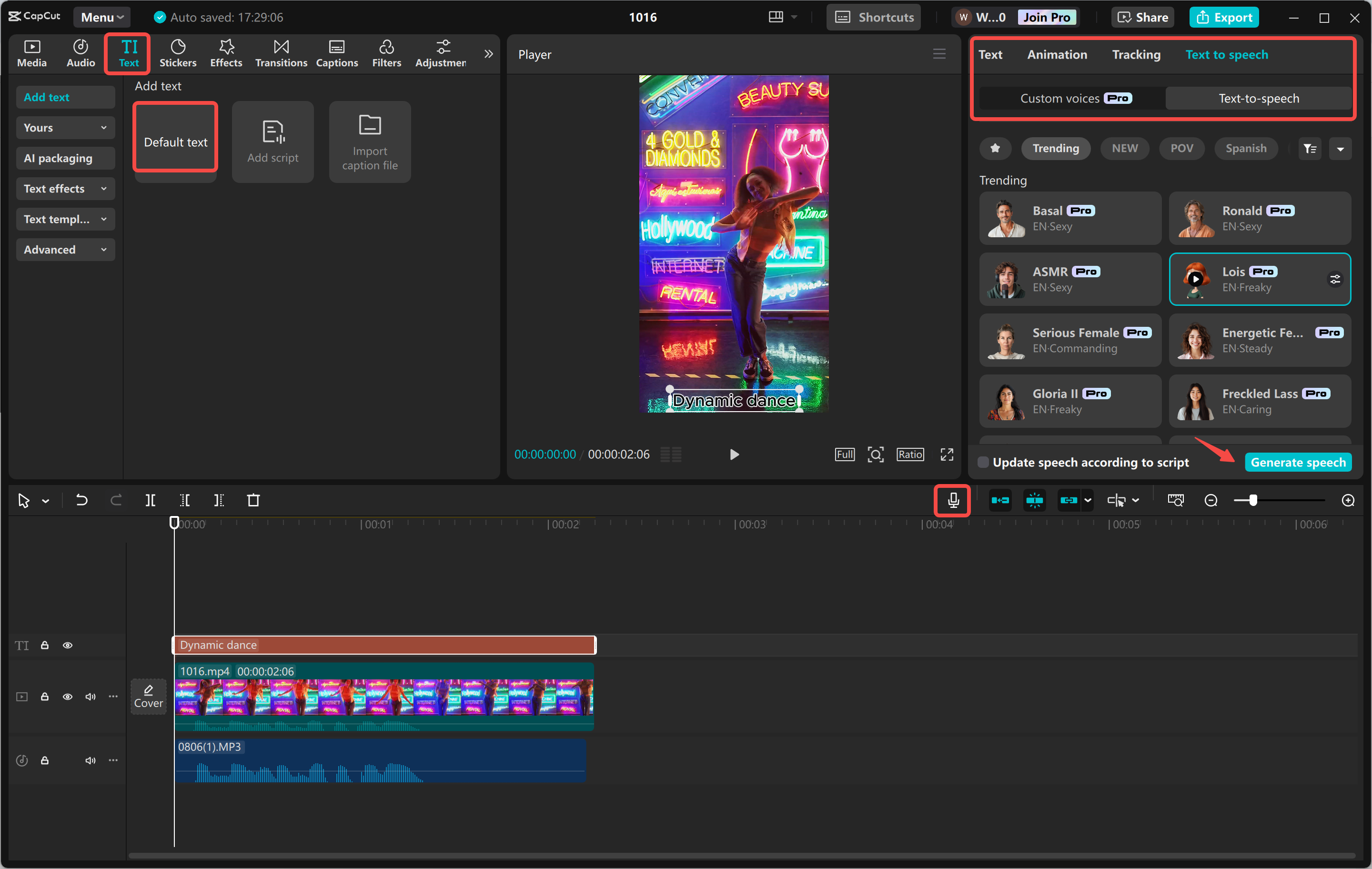Click the Undo icon above the timeline
Screen dimensions: 1372x869
(81, 500)
